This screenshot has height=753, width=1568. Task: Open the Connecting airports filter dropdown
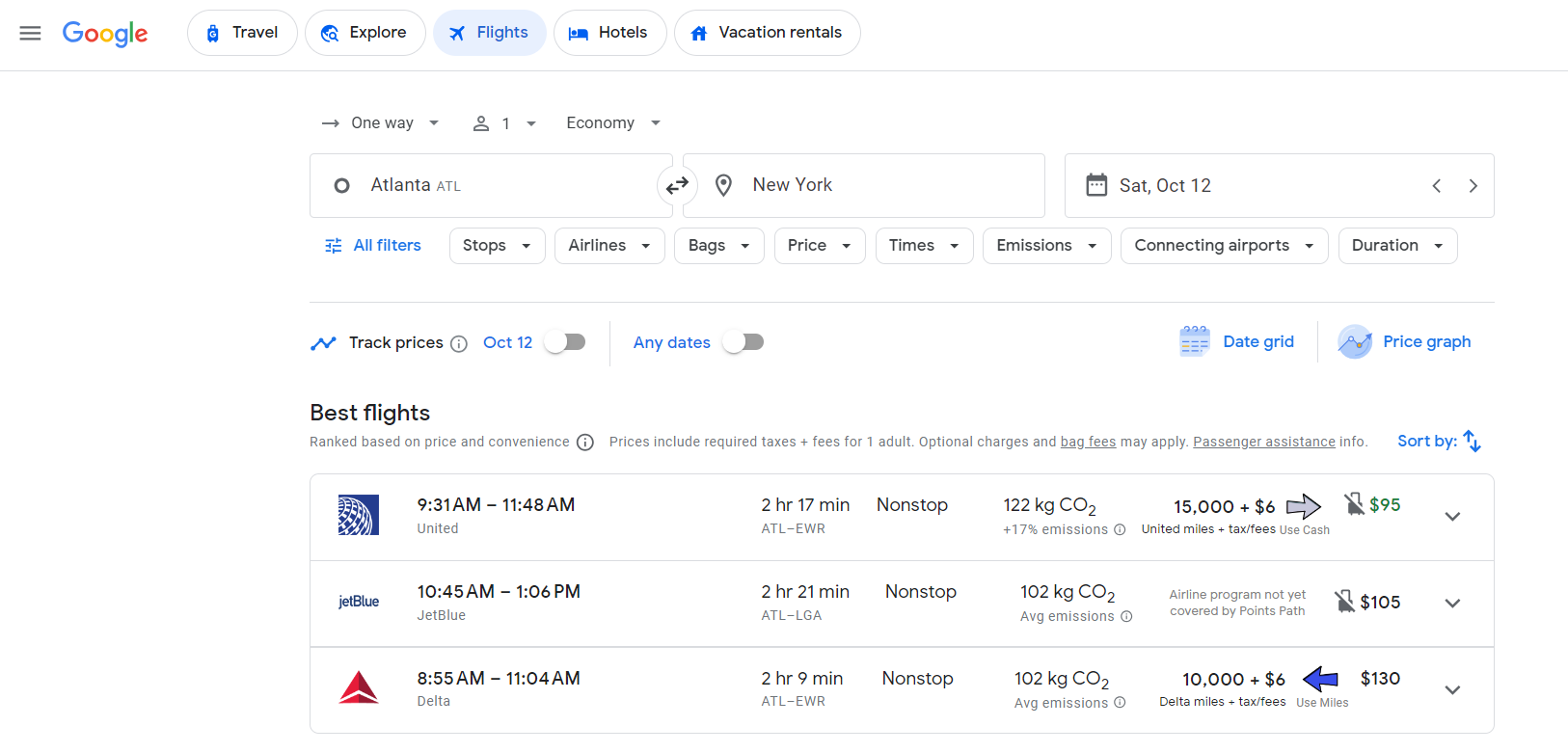coord(1225,246)
